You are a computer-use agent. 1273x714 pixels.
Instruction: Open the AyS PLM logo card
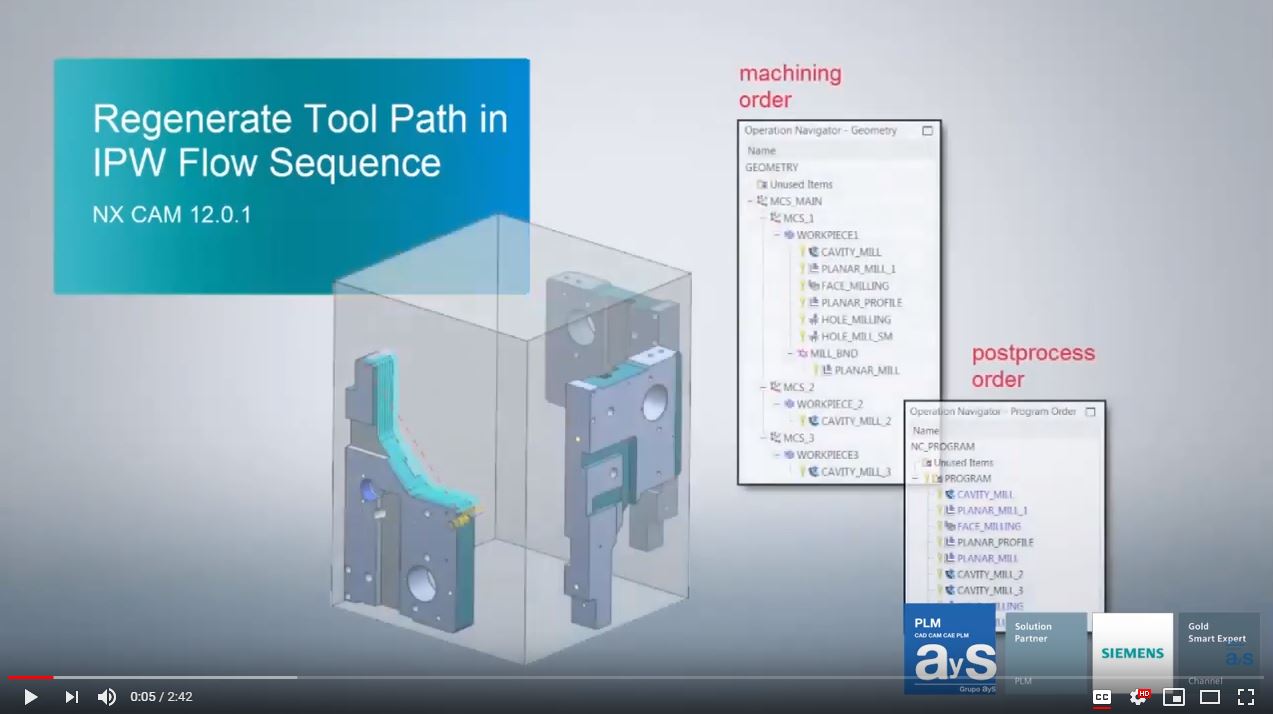tap(950, 648)
